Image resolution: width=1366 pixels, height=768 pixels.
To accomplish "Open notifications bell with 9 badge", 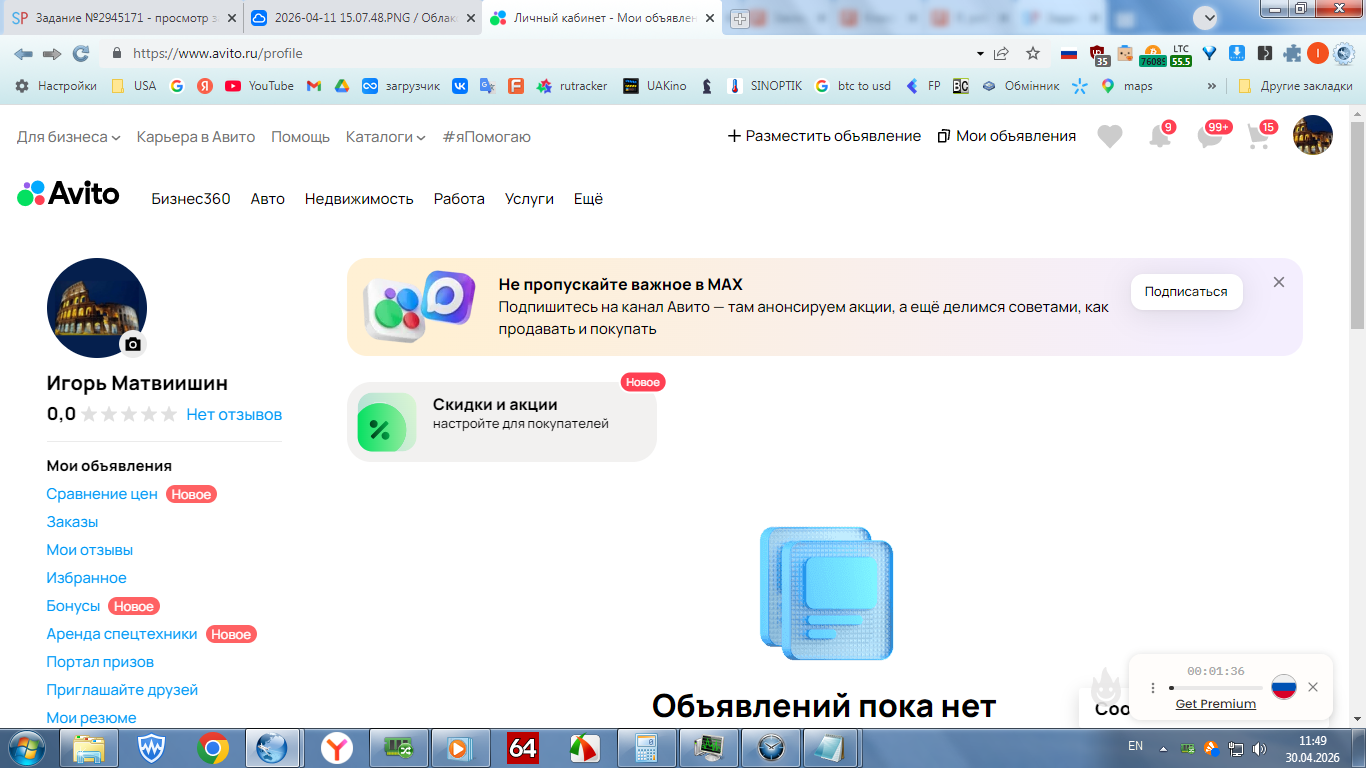I will click(x=1160, y=136).
